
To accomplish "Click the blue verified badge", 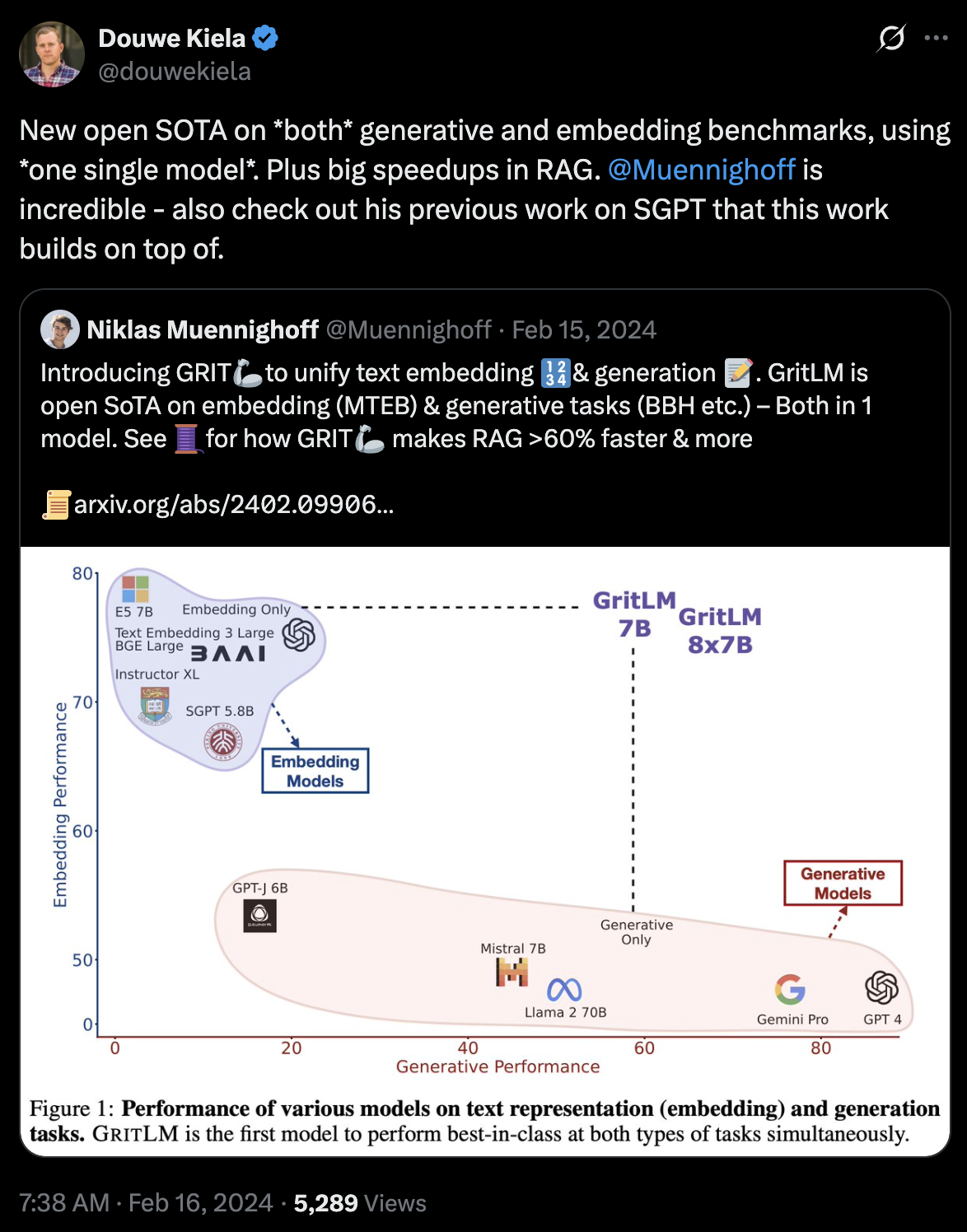I will [x=265, y=38].
